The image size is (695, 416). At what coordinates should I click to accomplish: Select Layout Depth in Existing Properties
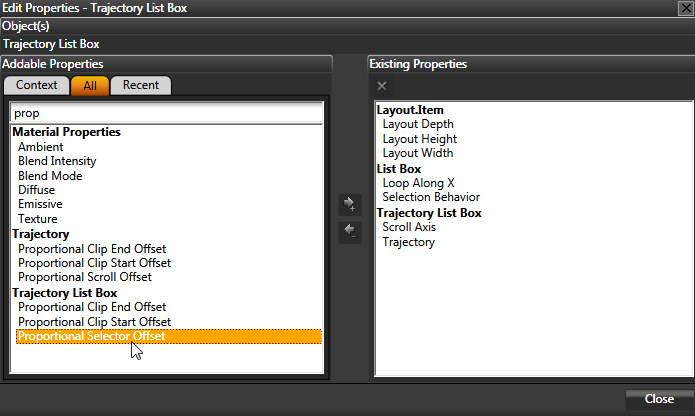click(418, 125)
